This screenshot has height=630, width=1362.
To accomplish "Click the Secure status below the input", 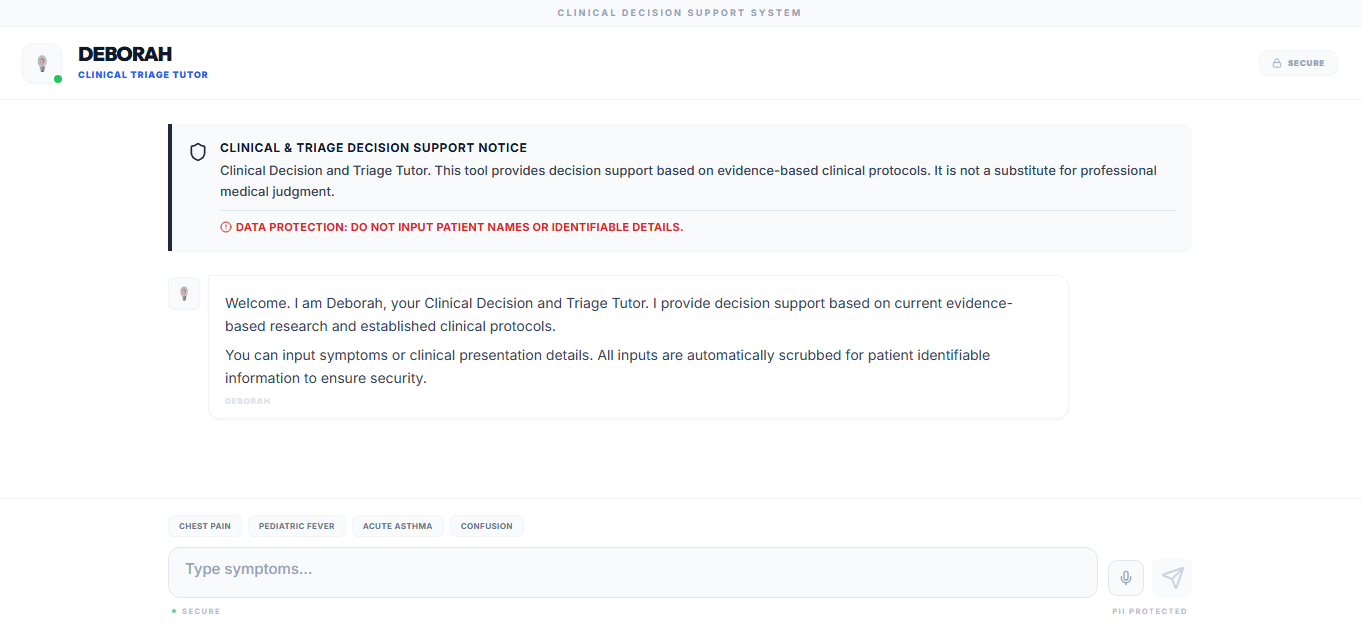I will (200, 611).
